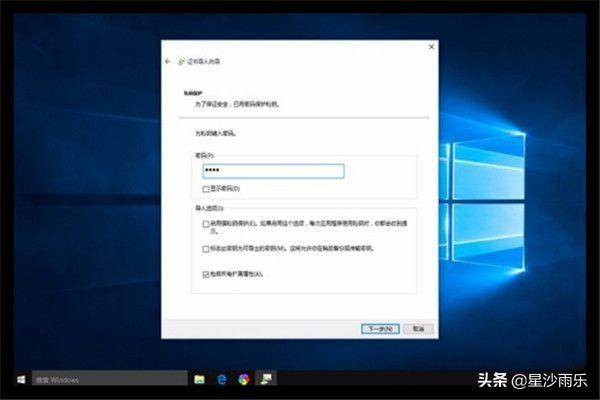Click the Cancel button
This screenshot has width=600, height=400.
pyautogui.click(x=418, y=329)
